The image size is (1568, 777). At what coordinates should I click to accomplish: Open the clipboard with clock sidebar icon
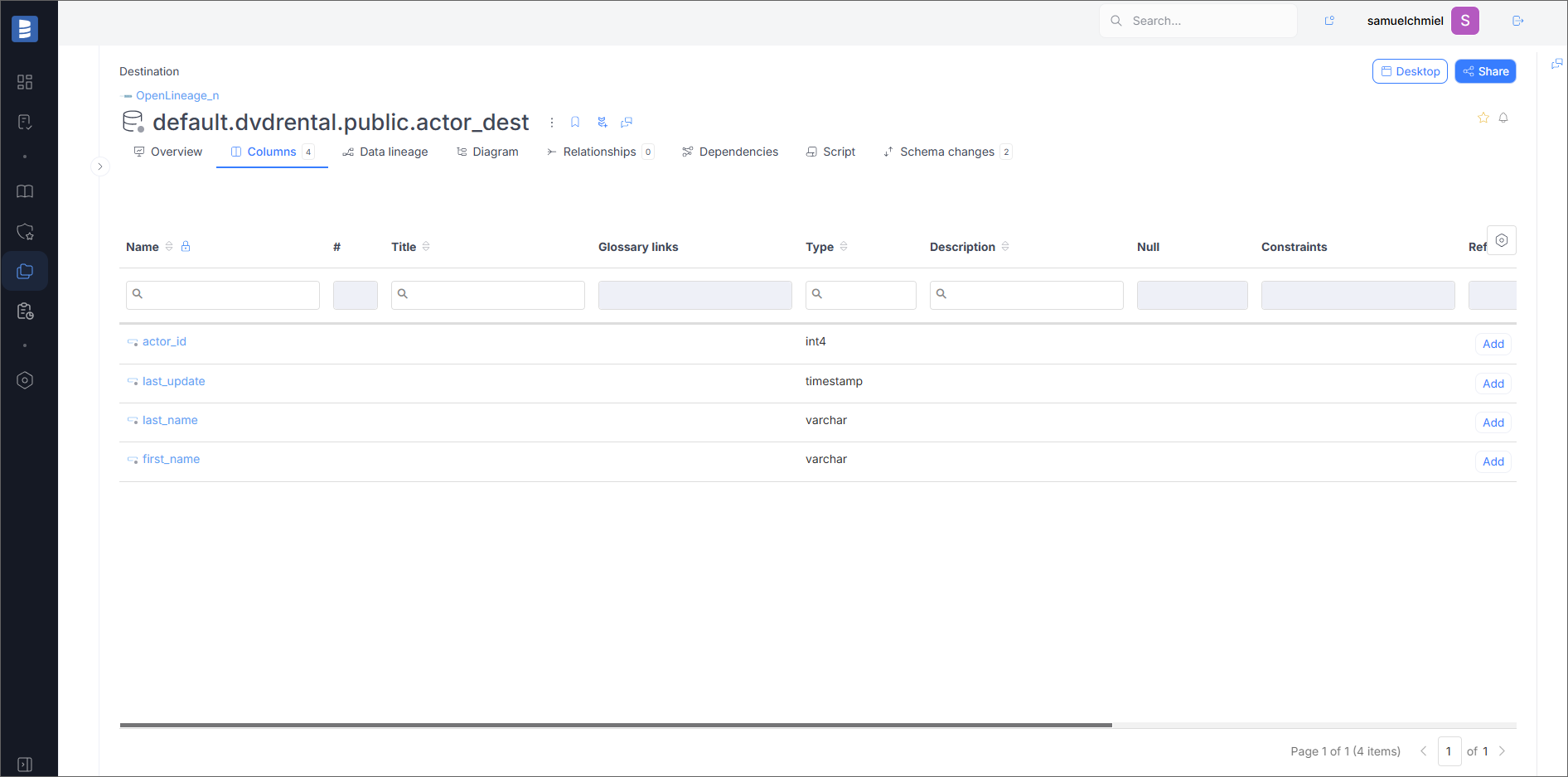pos(25,311)
